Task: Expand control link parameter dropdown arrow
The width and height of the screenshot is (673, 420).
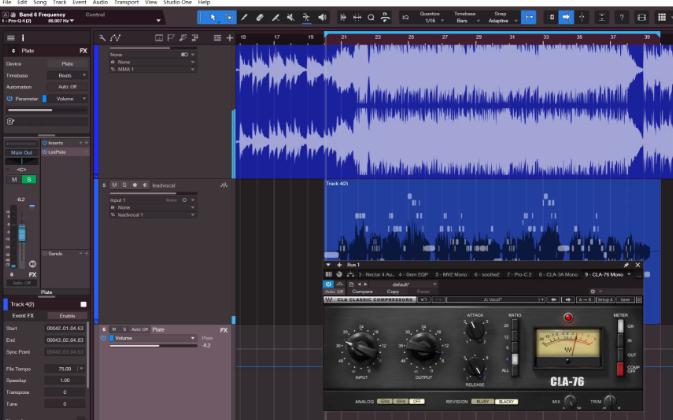Action: tap(158, 20)
